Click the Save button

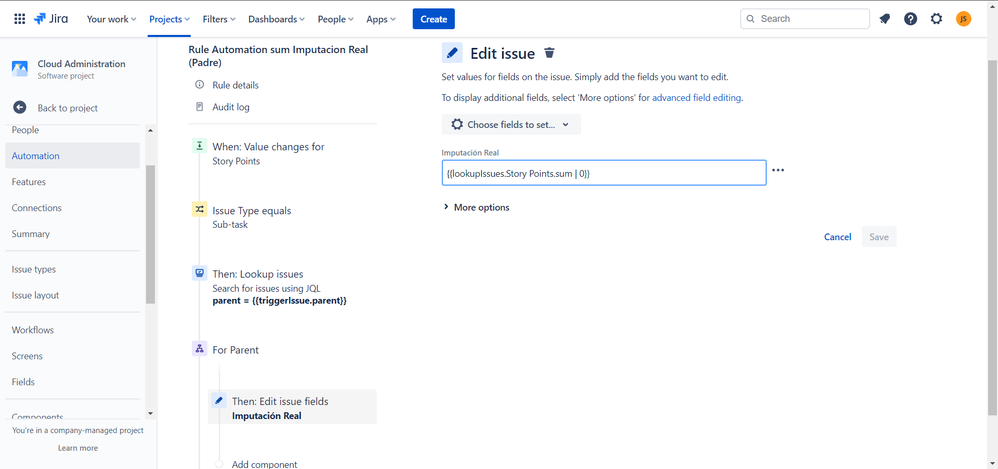pyautogui.click(x=879, y=237)
